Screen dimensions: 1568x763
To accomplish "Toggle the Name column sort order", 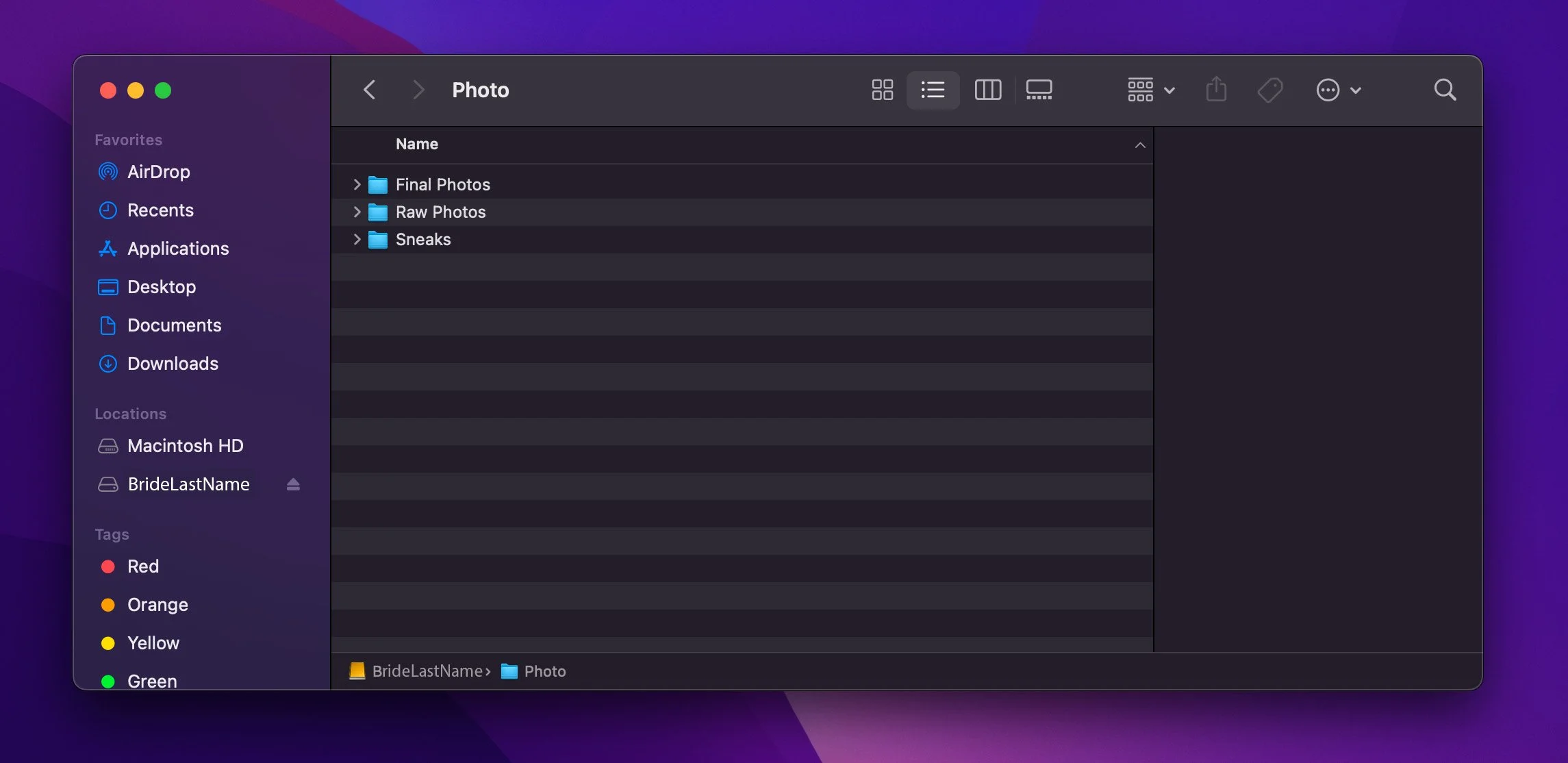I will click(416, 145).
